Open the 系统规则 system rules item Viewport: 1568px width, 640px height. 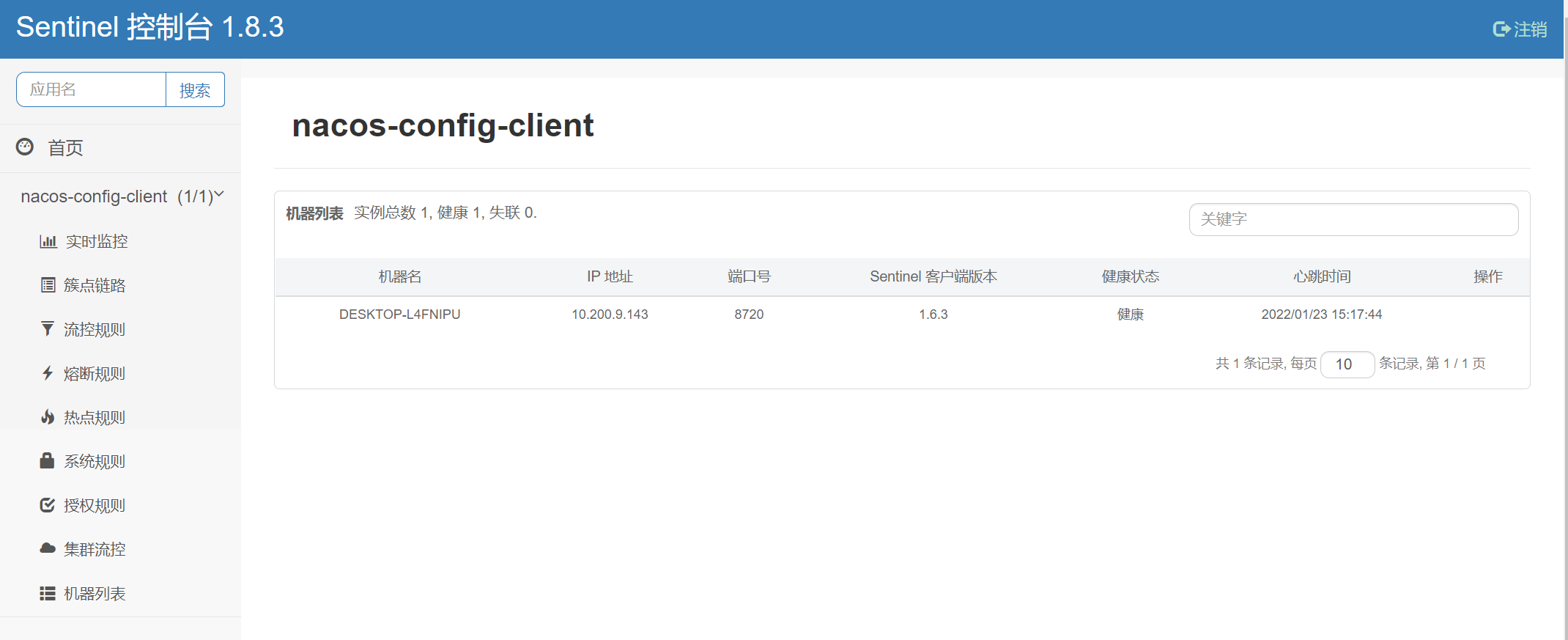point(95,461)
